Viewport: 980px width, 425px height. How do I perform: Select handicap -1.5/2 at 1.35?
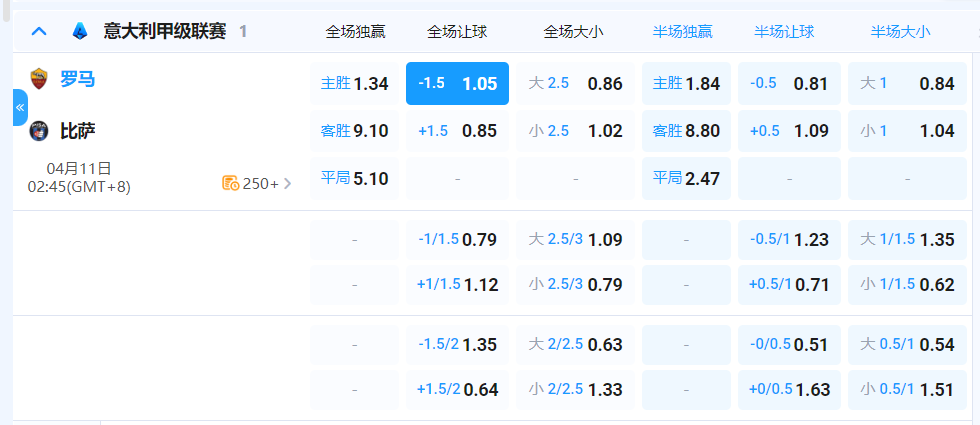pyautogui.click(x=458, y=344)
